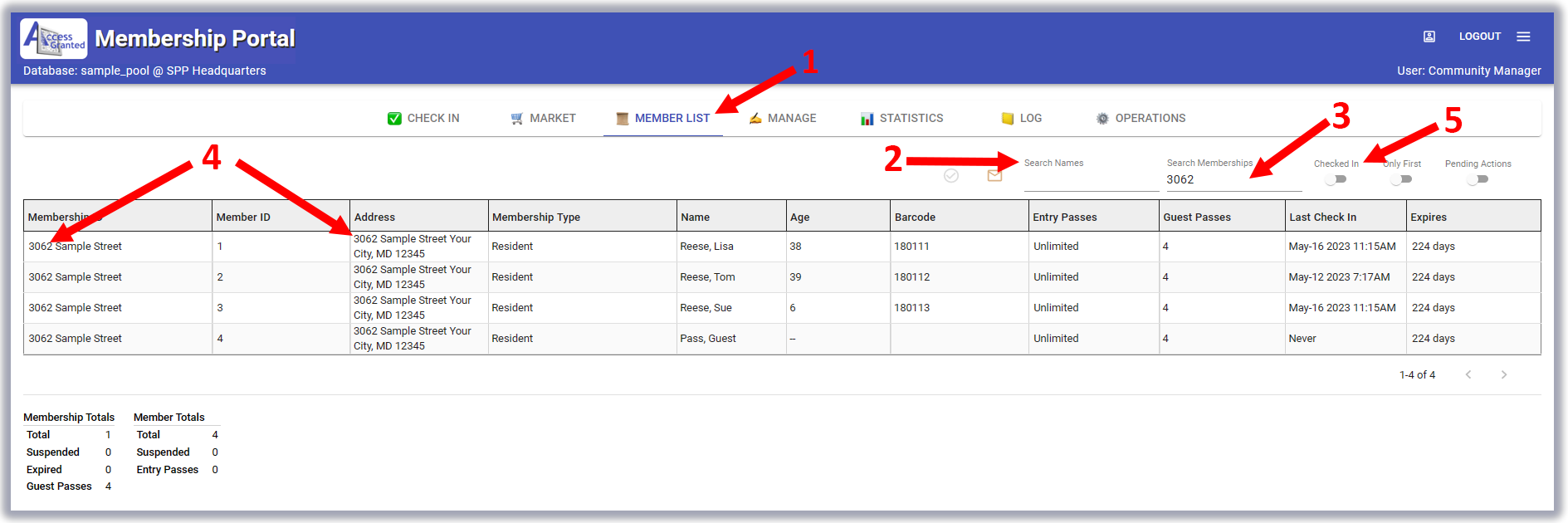Click the Access Granted logo
Viewport: 1568px width, 523px height.
tap(54, 38)
